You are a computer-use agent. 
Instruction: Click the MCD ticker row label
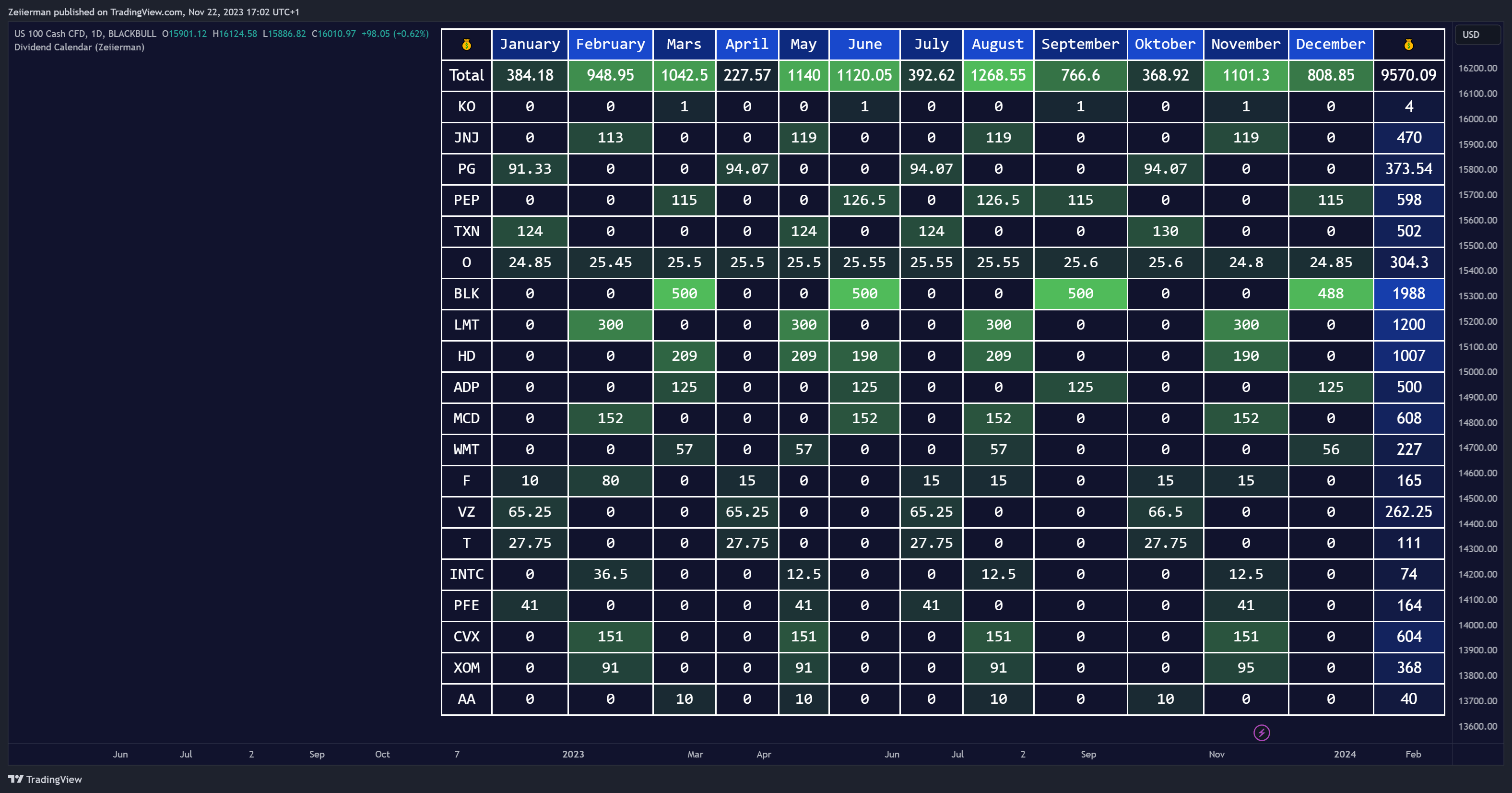tap(467, 418)
